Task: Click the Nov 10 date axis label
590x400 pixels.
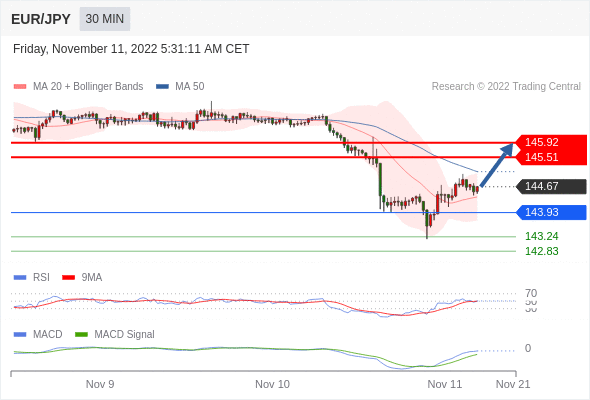Action: tap(272, 384)
